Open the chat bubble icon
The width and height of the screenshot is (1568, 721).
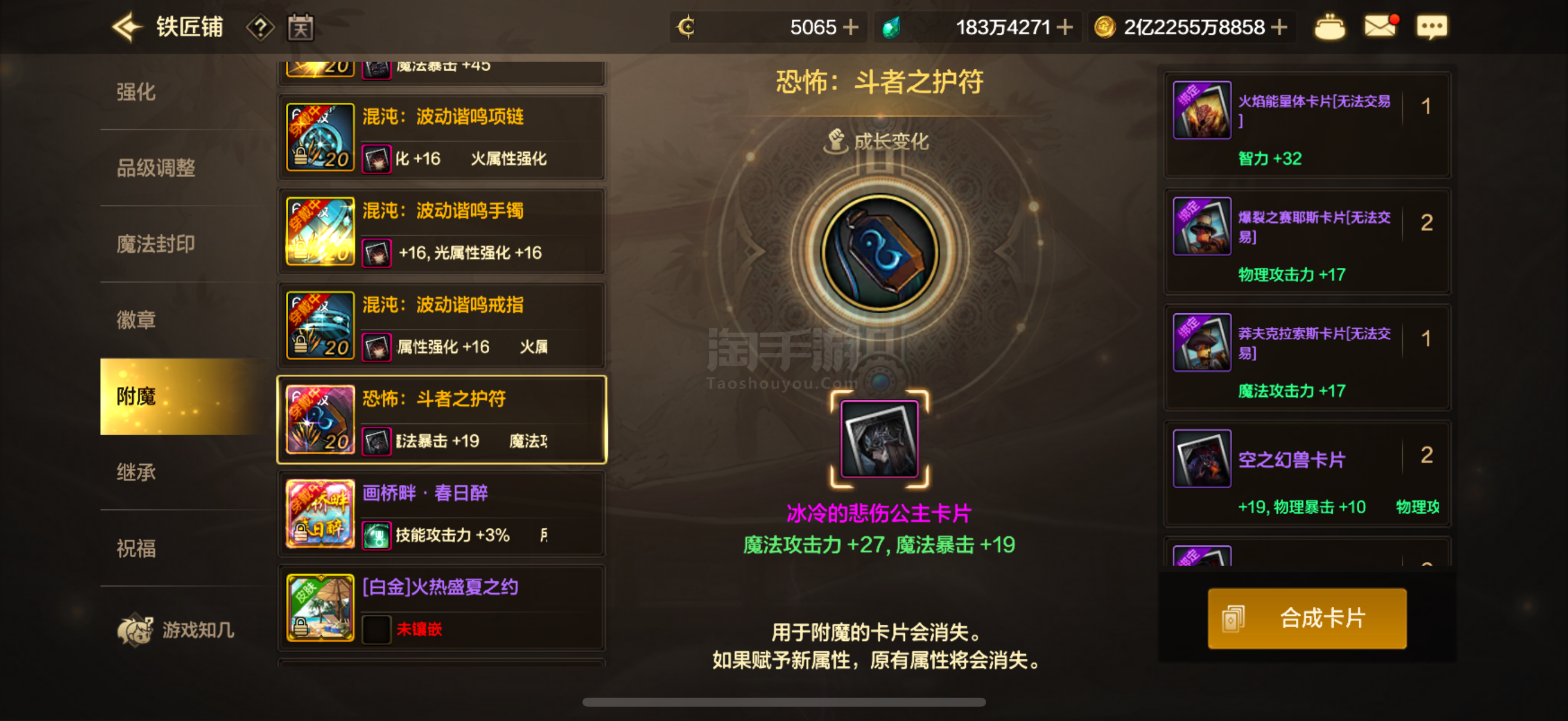(1432, 28)
